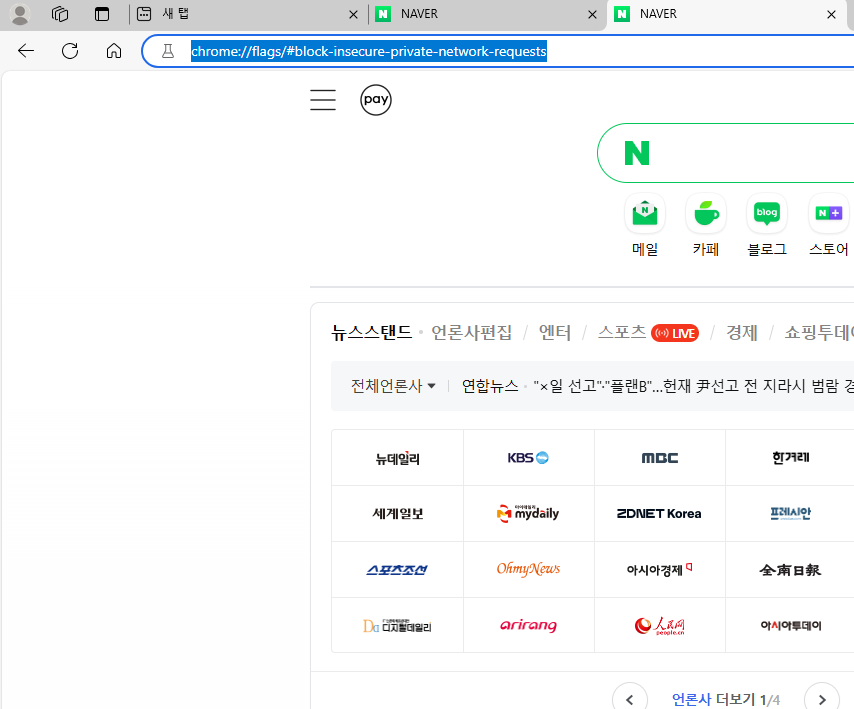
Task: Expand the 전체언론사 dropdown
Action: pos(393,386)
